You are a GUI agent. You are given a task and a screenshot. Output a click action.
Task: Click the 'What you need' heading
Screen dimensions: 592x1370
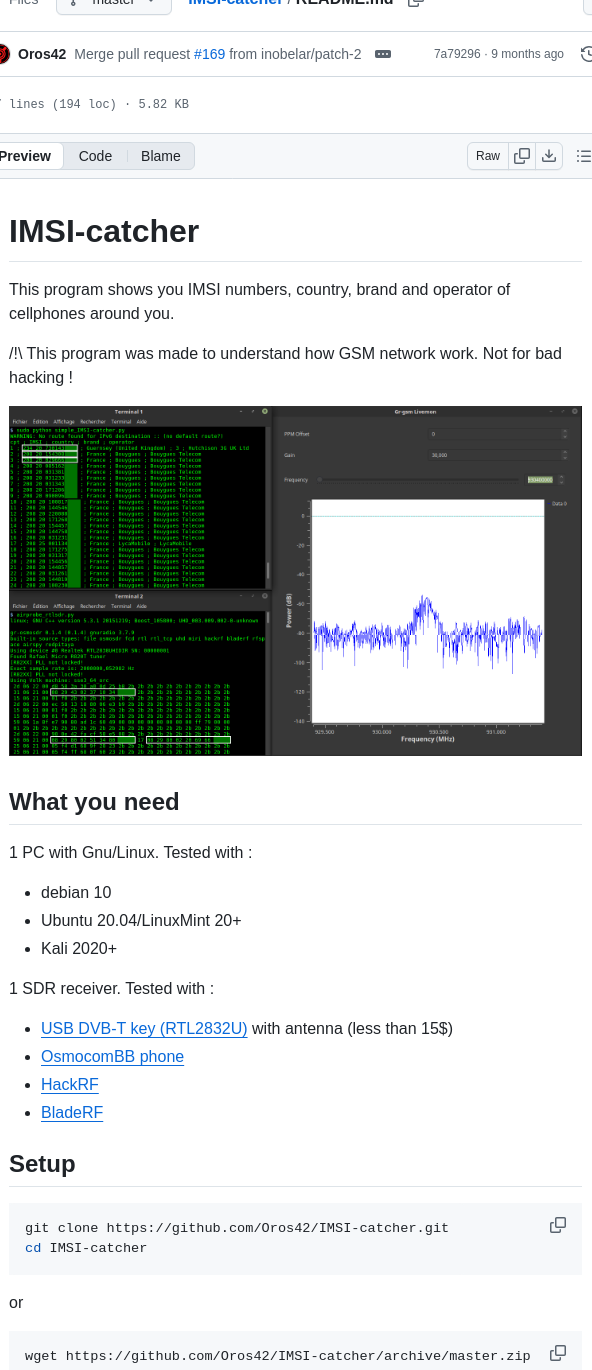94,802
